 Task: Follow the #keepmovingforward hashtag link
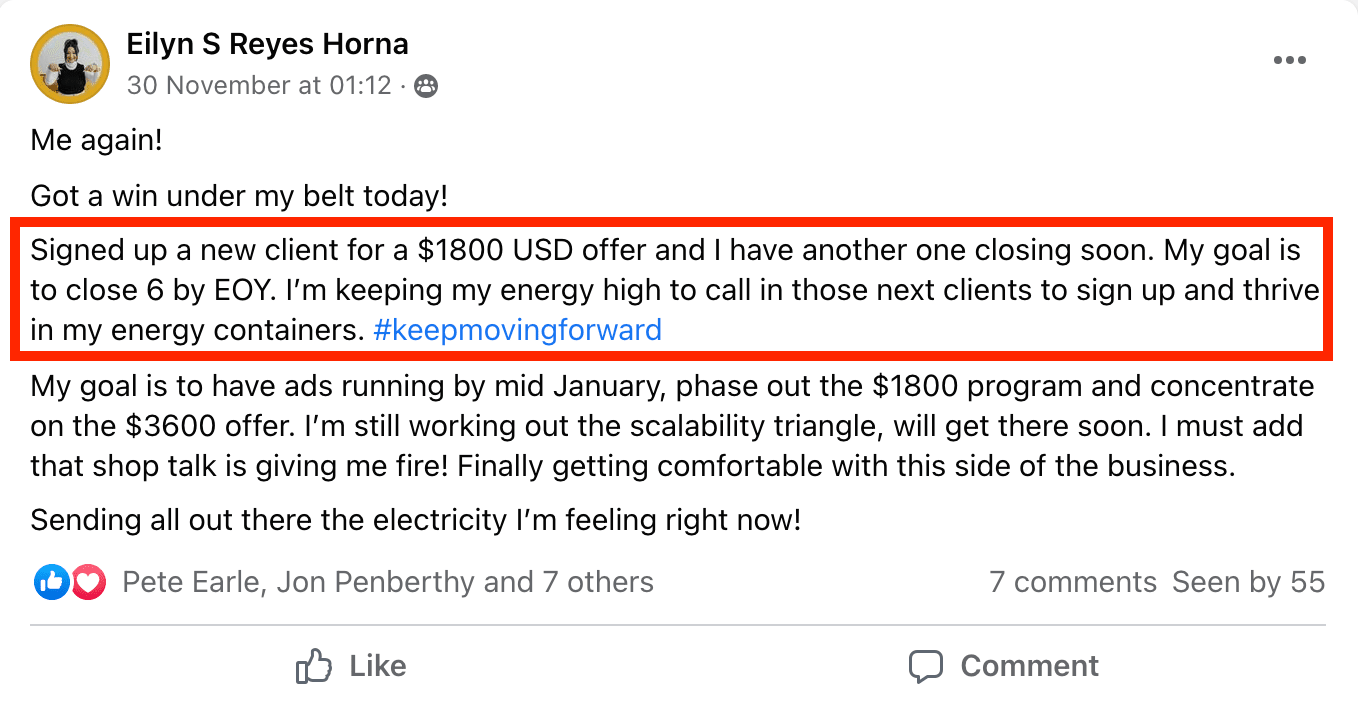click(x=517, y=330)
